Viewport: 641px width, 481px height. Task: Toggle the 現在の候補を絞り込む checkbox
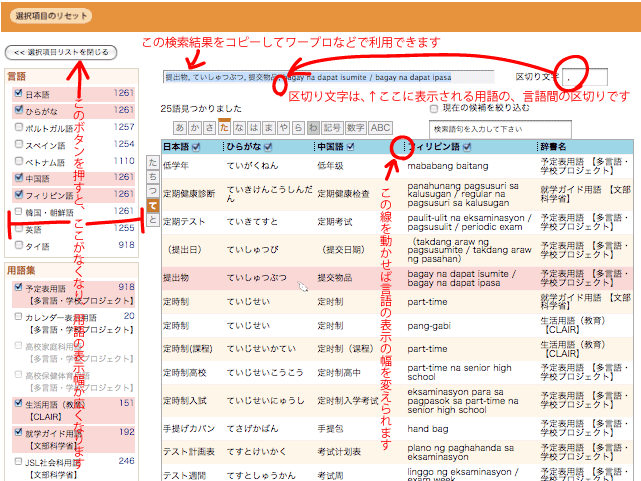pyautogui.click(x=434, y=107)
